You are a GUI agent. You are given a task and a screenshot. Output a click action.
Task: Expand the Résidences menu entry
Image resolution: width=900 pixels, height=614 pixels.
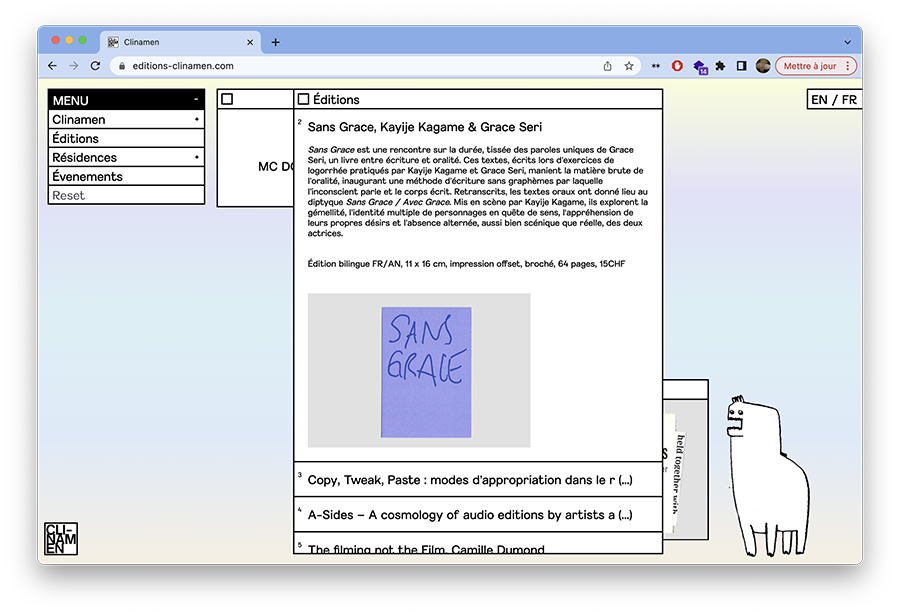(x=126, y=157)
